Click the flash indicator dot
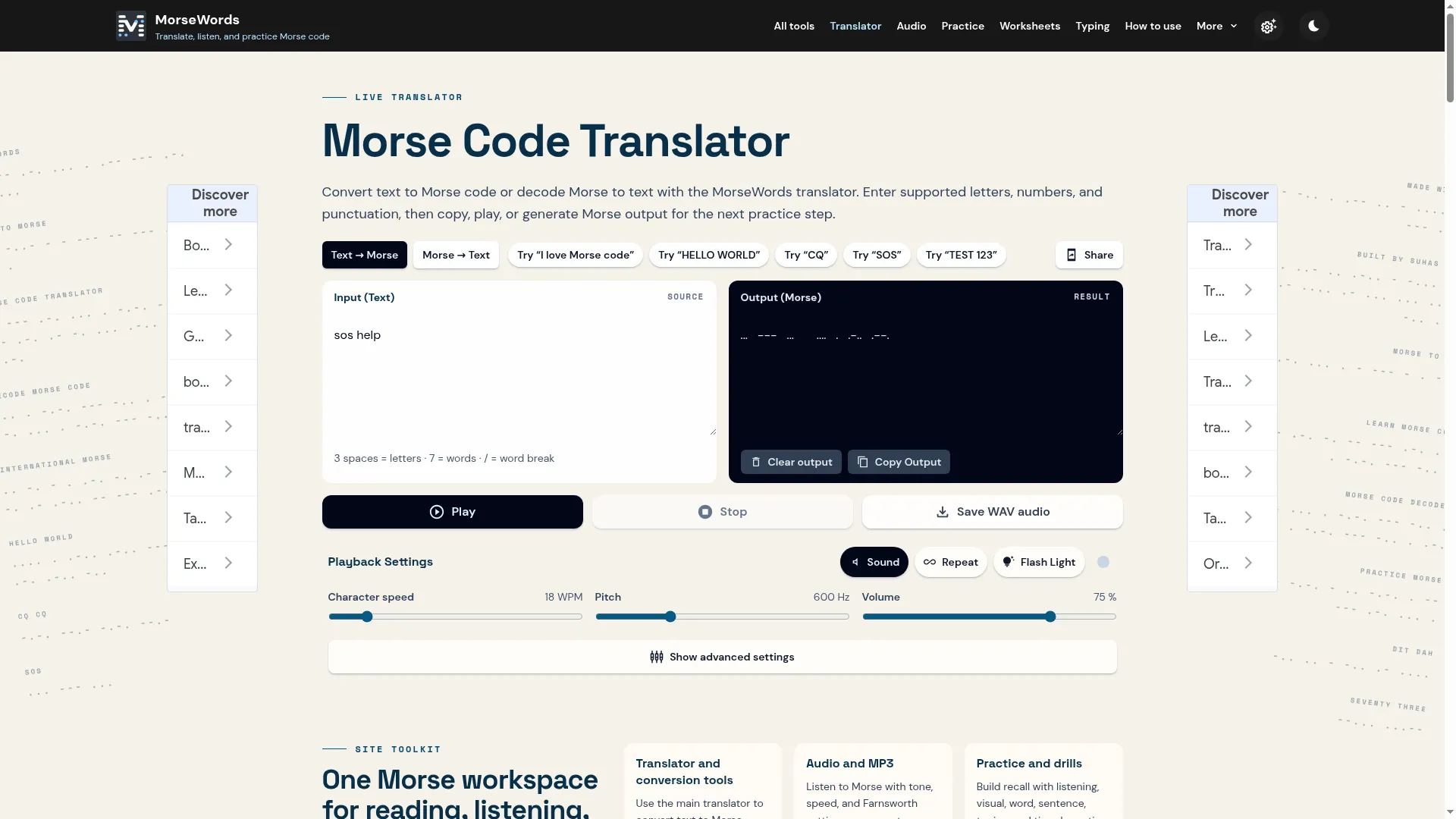 point(1103,562)
